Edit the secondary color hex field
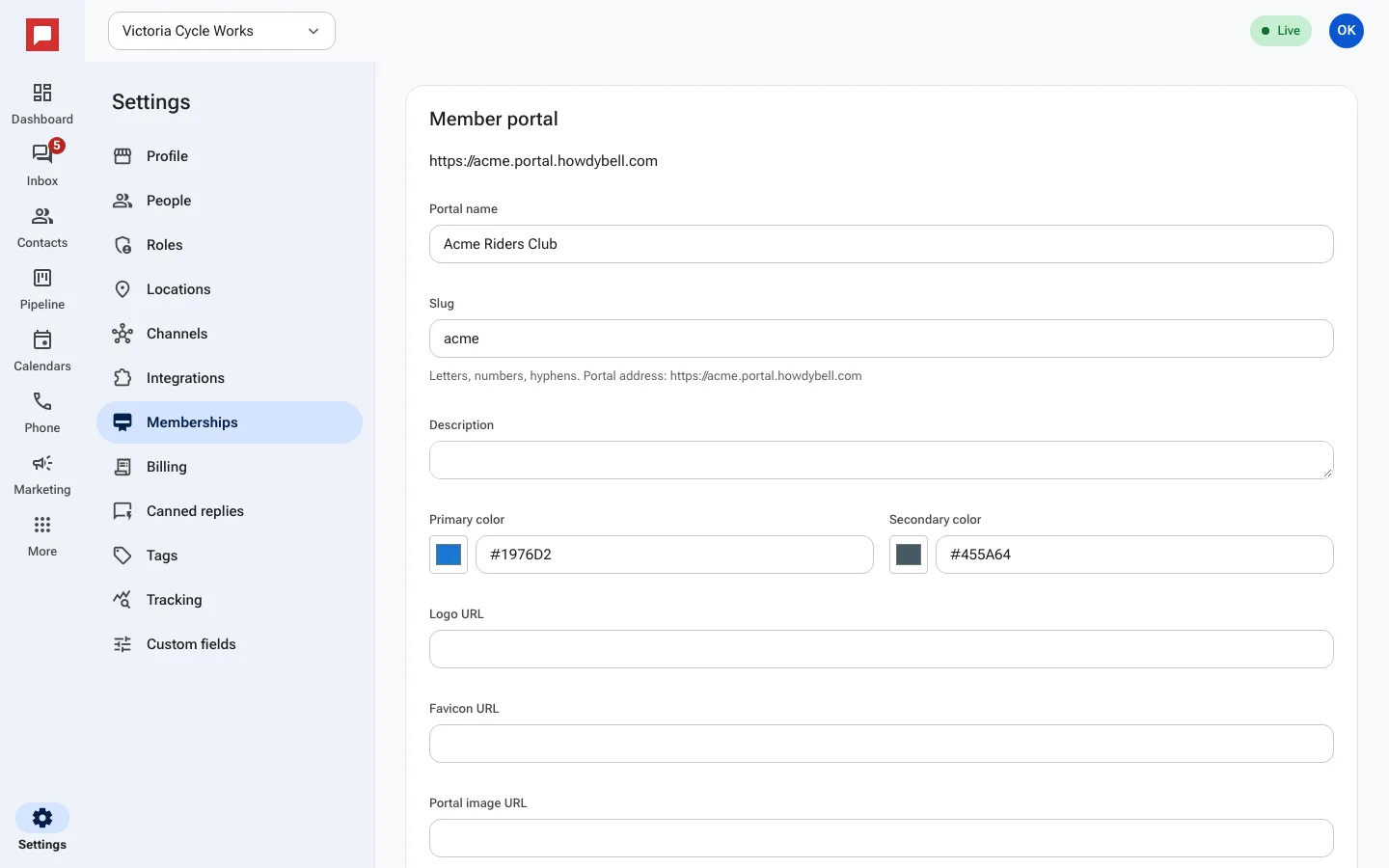The width and height of the screenshot is (1389, 868). pos(1134,555)
